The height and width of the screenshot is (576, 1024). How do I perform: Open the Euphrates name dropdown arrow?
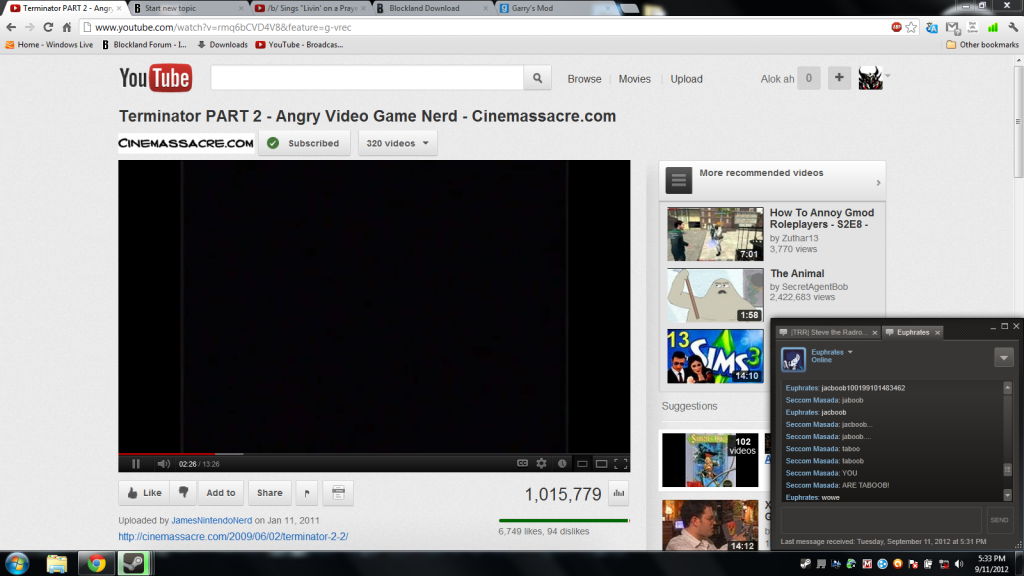pos(850,352)
